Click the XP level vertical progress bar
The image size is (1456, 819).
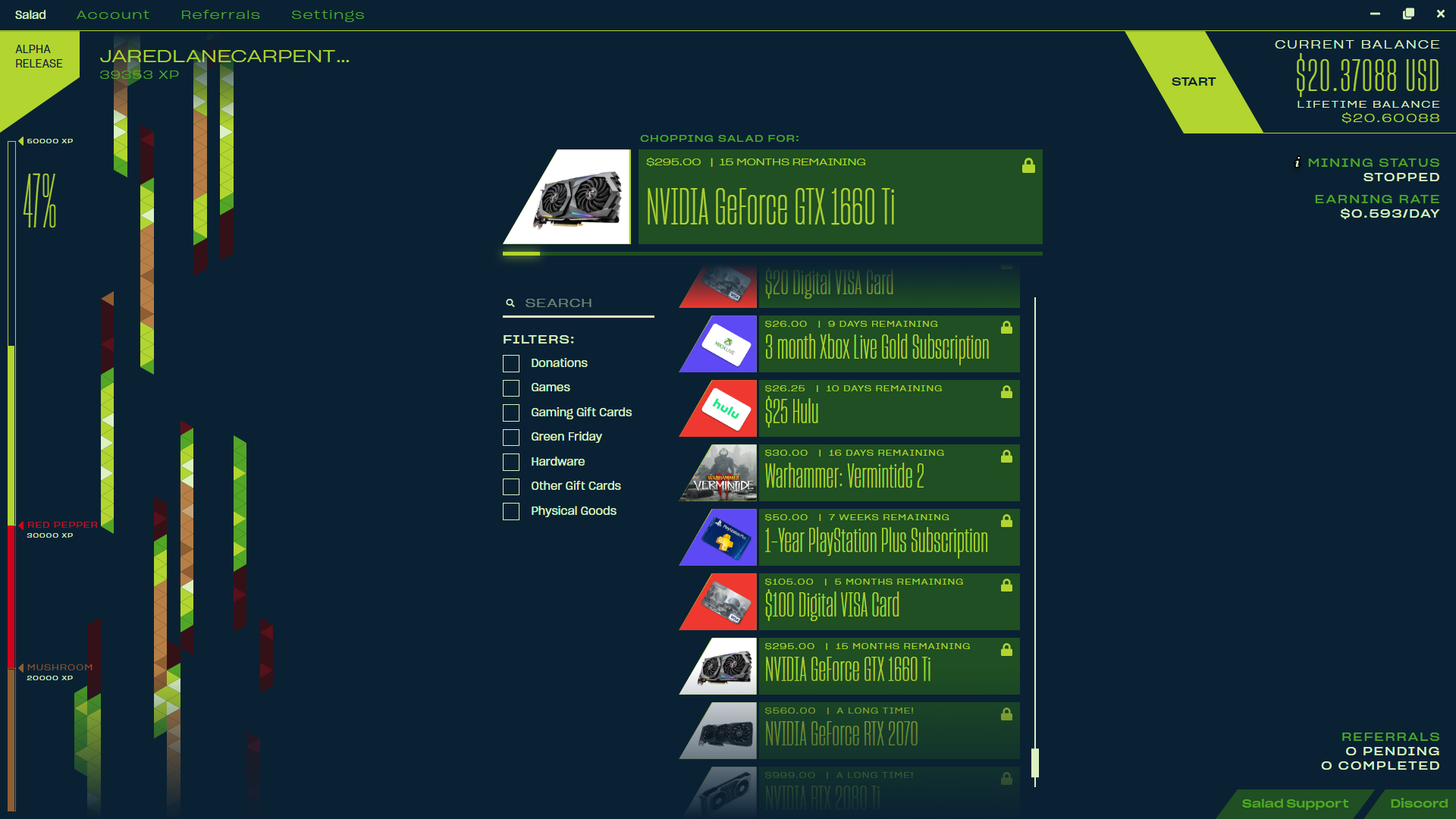11,476
